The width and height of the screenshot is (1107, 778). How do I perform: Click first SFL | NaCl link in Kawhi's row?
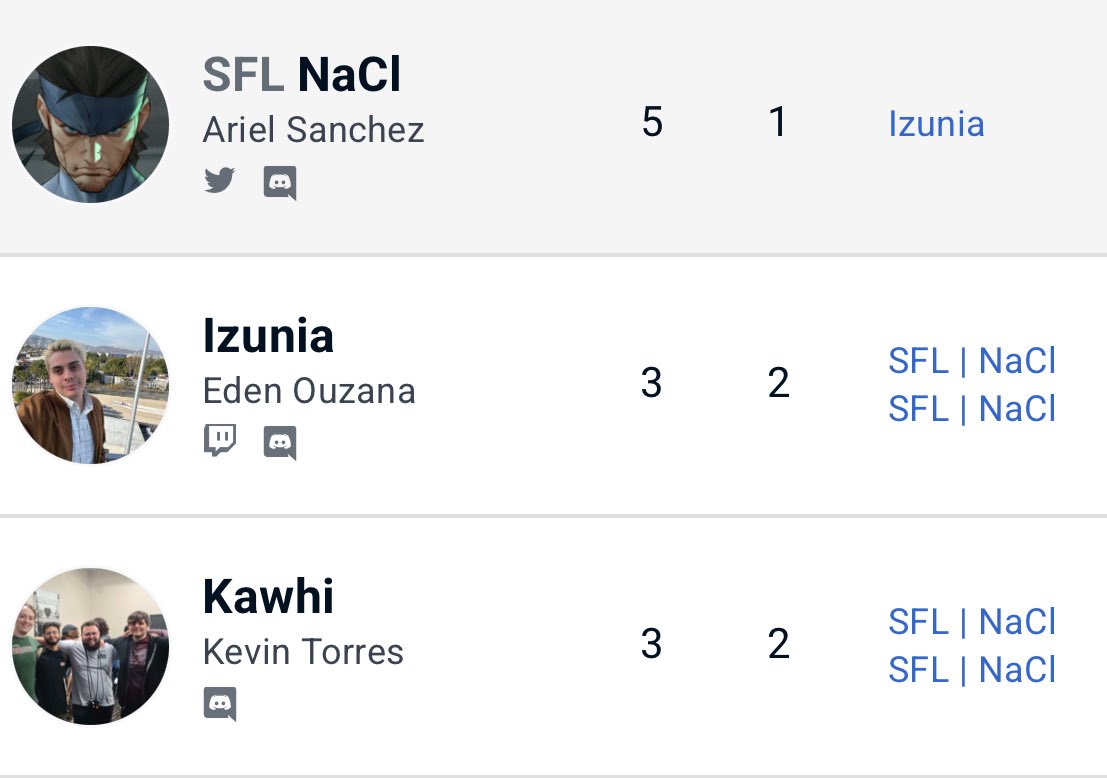point(972,622)
